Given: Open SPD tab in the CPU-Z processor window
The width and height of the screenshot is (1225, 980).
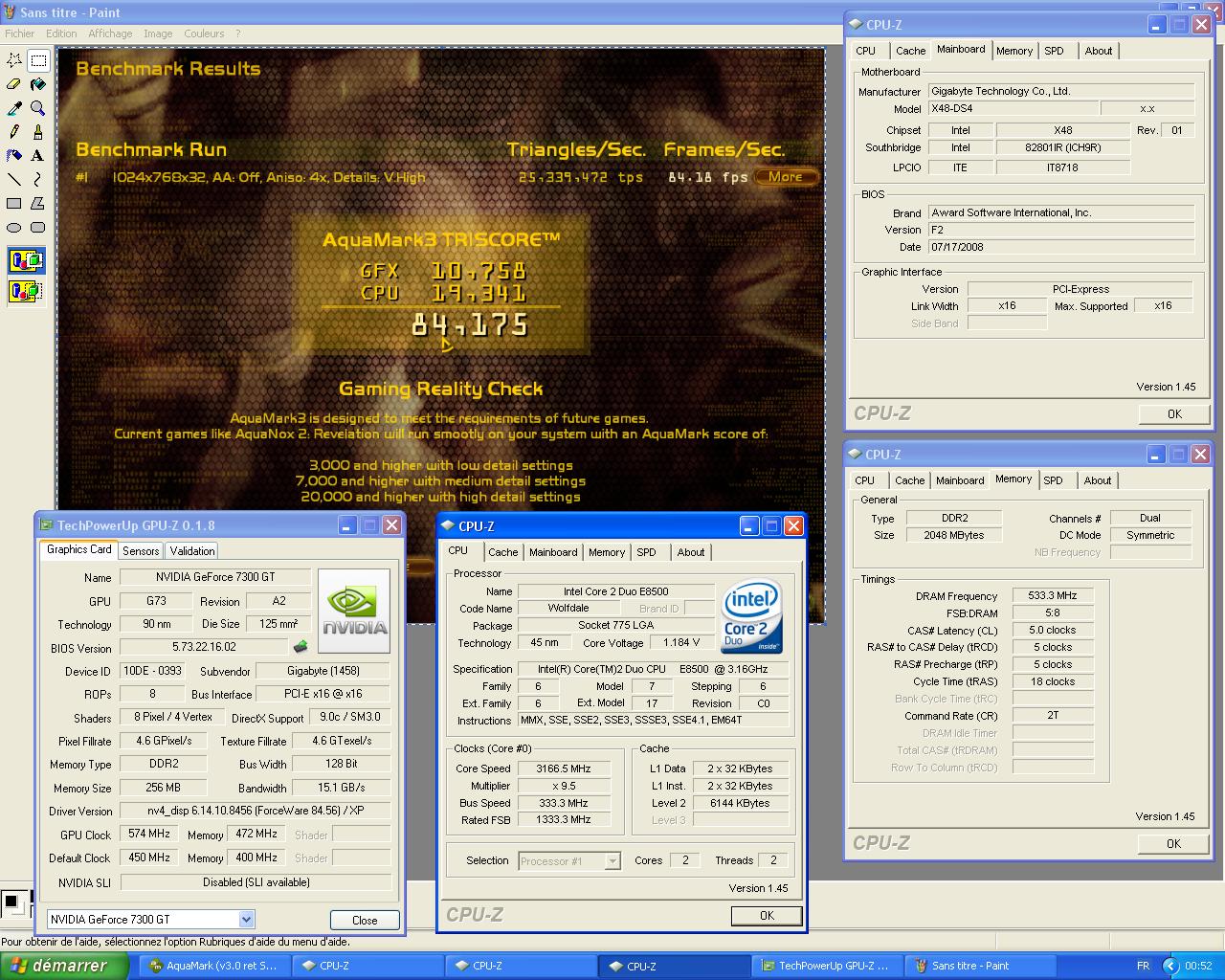Looking at the screenshot, I should tap(647, 552).
